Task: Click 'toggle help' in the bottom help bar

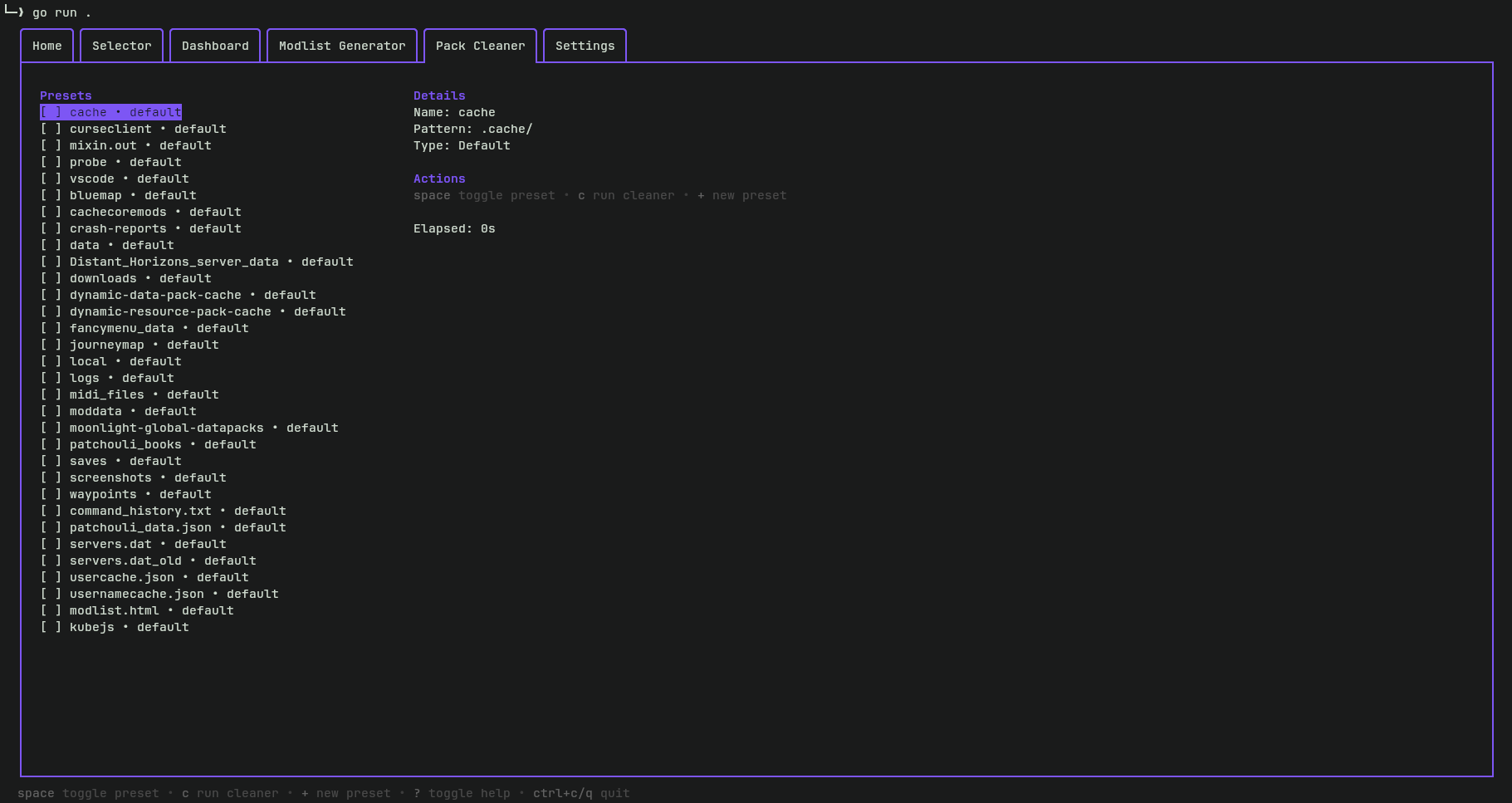Action: coord(469,793)
